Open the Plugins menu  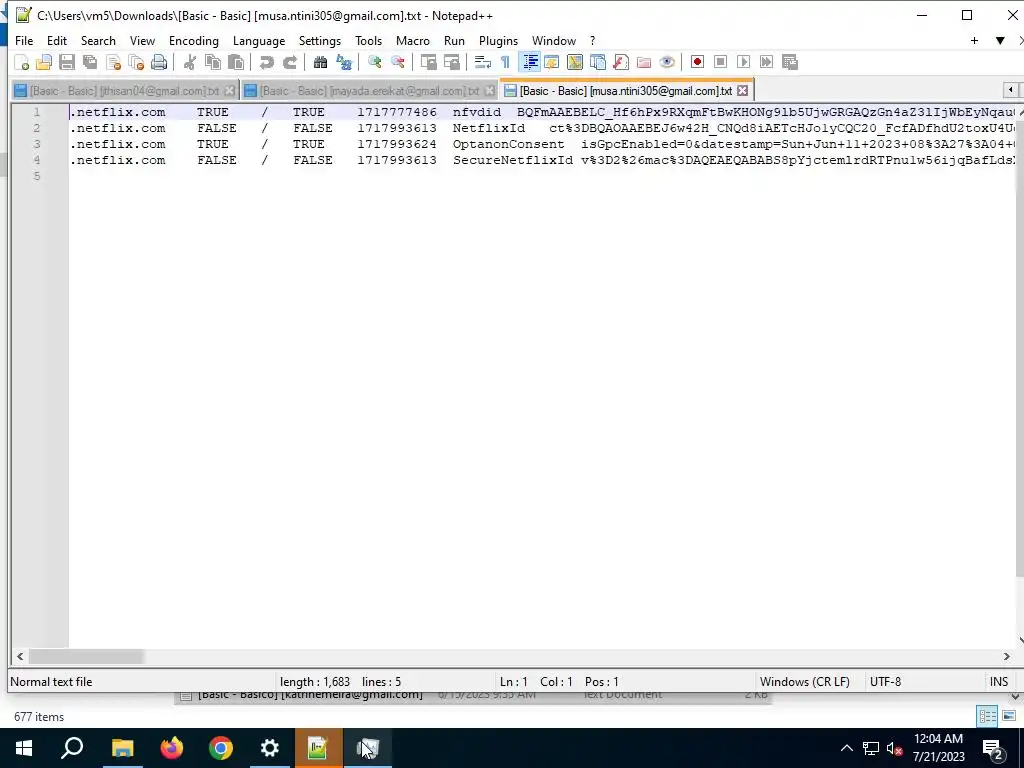498,40
